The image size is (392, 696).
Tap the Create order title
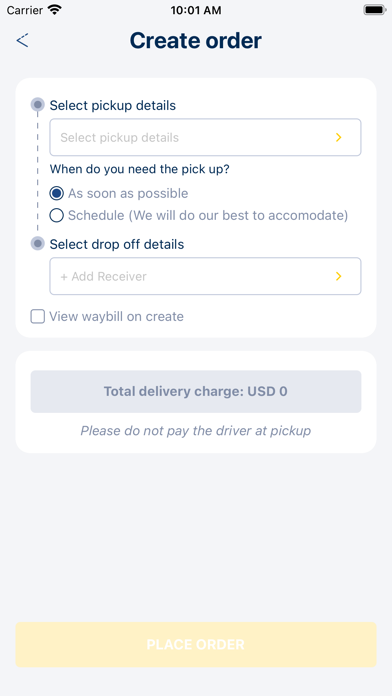(196, 40)
